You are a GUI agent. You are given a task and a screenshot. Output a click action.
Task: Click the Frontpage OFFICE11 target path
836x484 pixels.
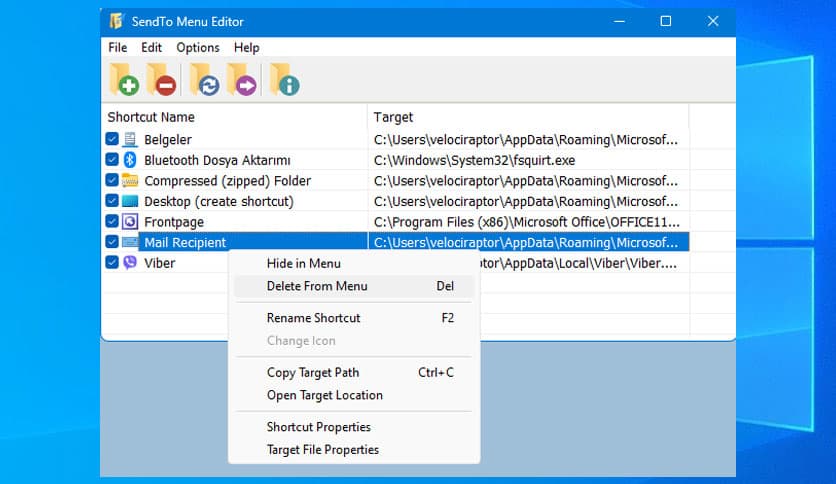[x=527, y=222]
